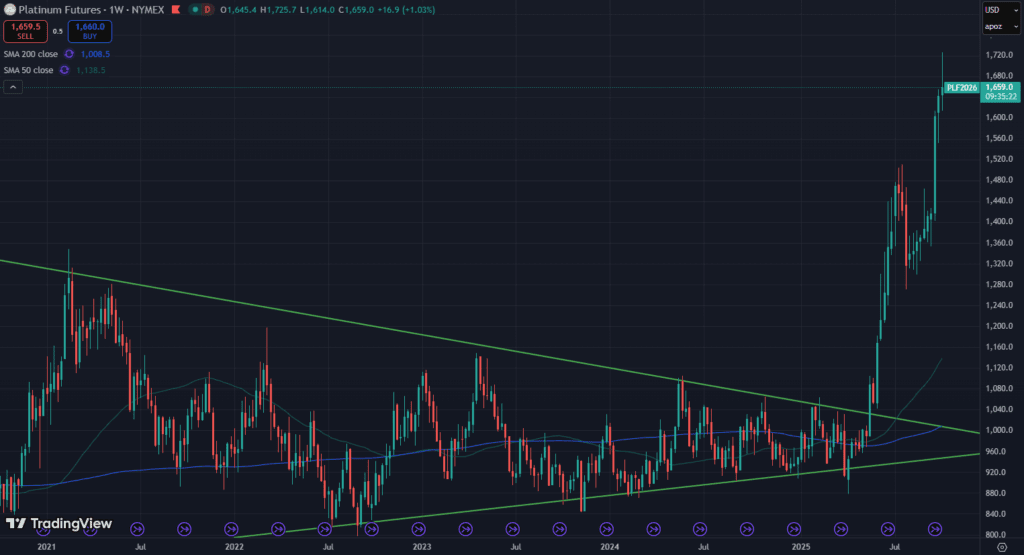Open the apoz unit dropdown
Viewport: 1024px width, 555px height.
point(996,28)
